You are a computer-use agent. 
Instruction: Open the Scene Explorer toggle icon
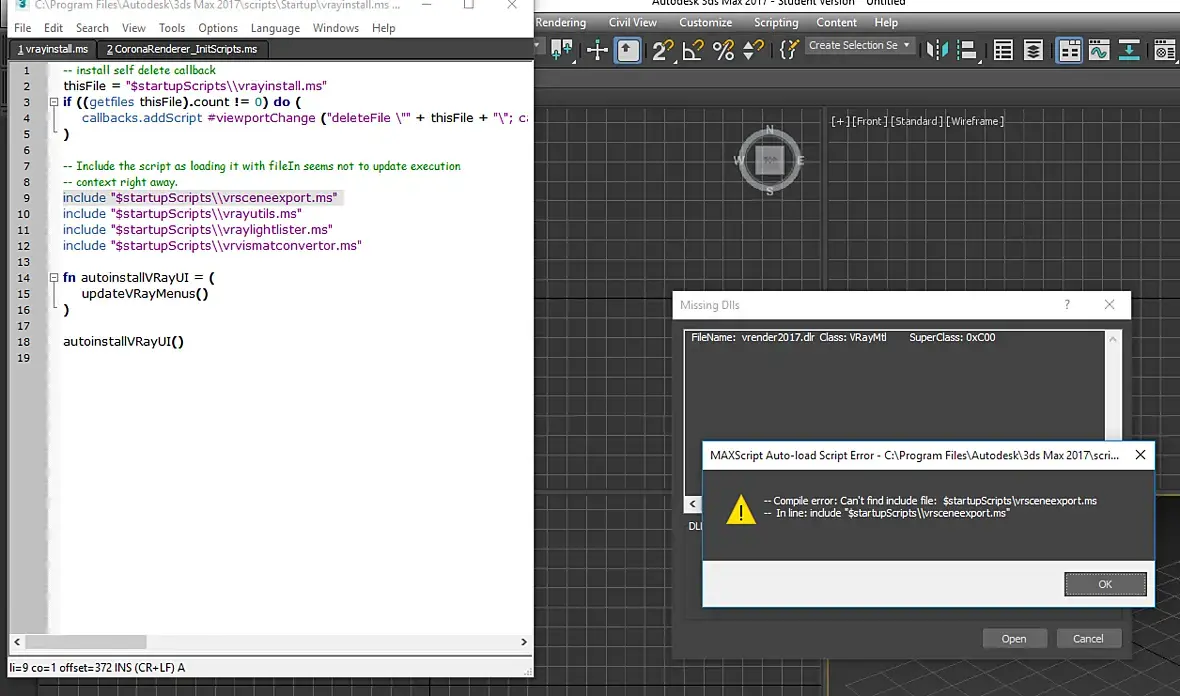pyautogui.click(x=1003, y=50)
